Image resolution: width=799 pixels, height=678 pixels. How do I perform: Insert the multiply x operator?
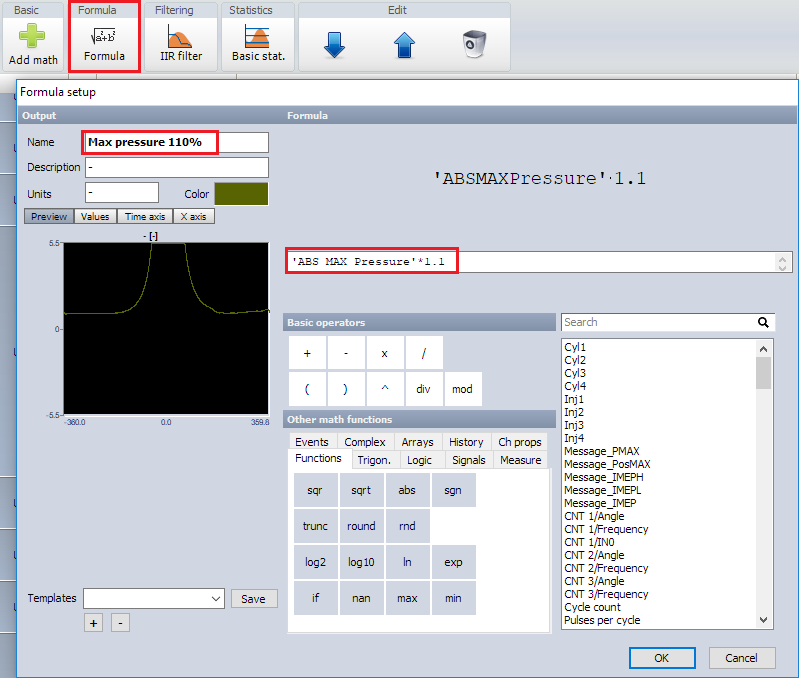tap(385, 352)
